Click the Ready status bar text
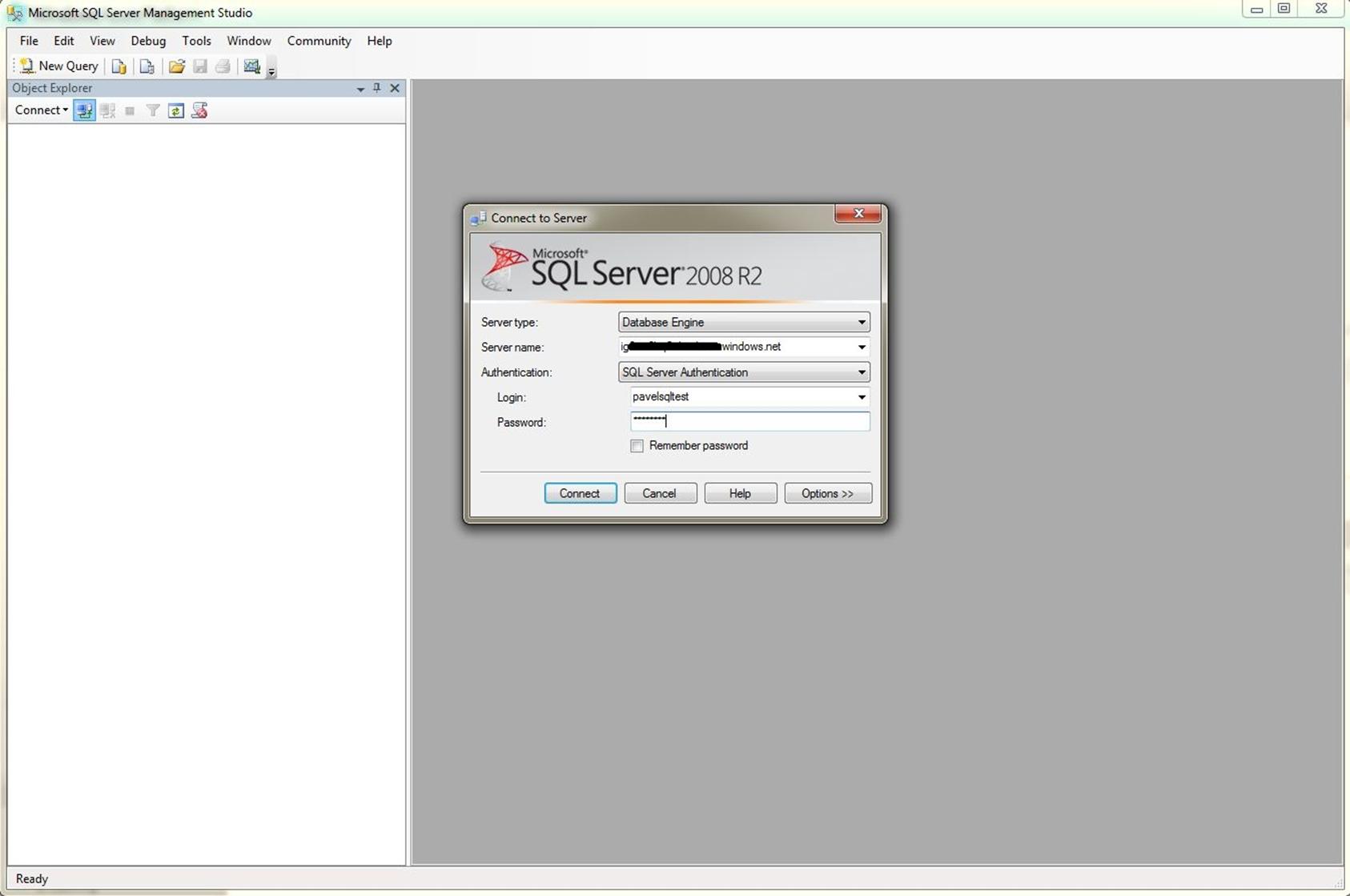This screenshot has width=1350, height=896. tap(32, 879)
